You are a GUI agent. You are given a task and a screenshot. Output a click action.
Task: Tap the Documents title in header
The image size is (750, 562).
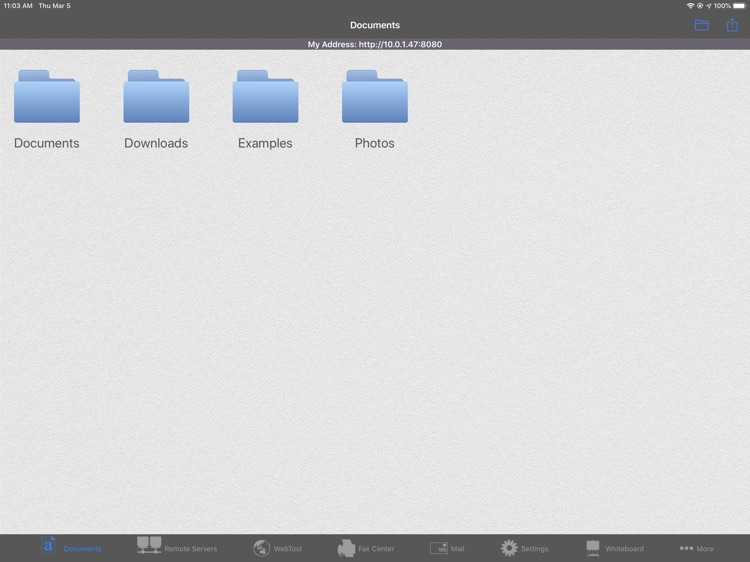pos(375,25)
